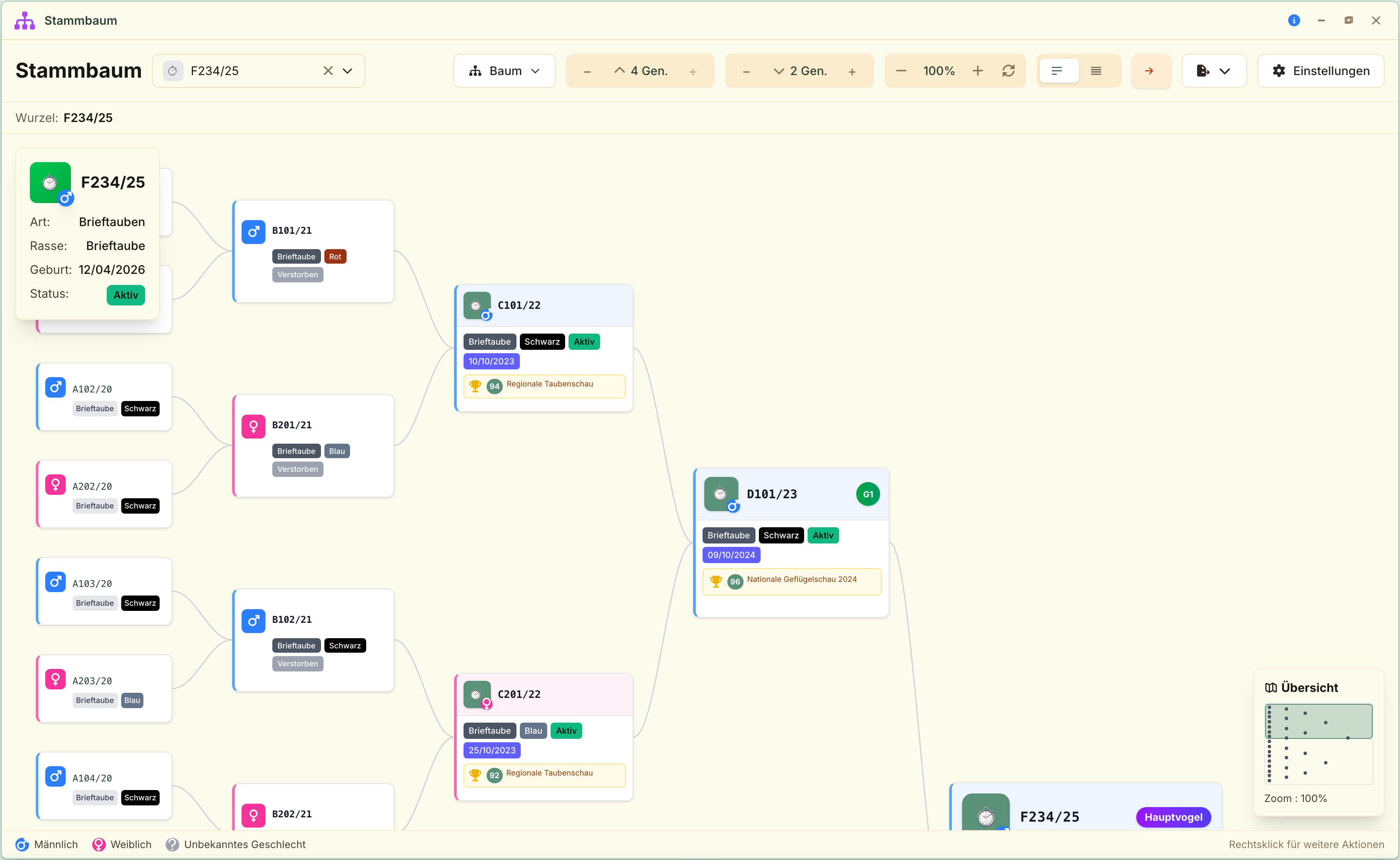This screenshot has height=860, width=1400.
Task: Expand the F234/25 bird selector dropdown
Action: (347, 70)
